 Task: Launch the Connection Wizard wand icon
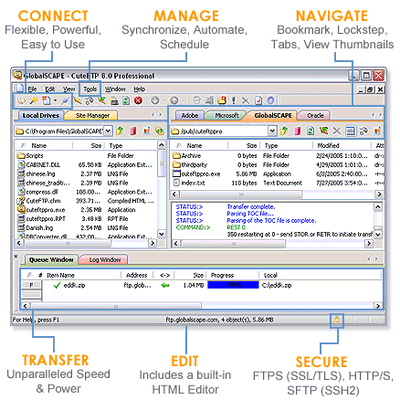click(x=33, y=100)
